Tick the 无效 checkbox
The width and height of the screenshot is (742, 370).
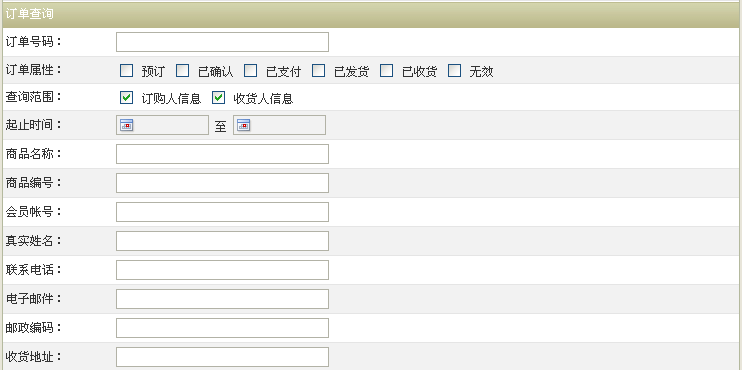[455, 70]
